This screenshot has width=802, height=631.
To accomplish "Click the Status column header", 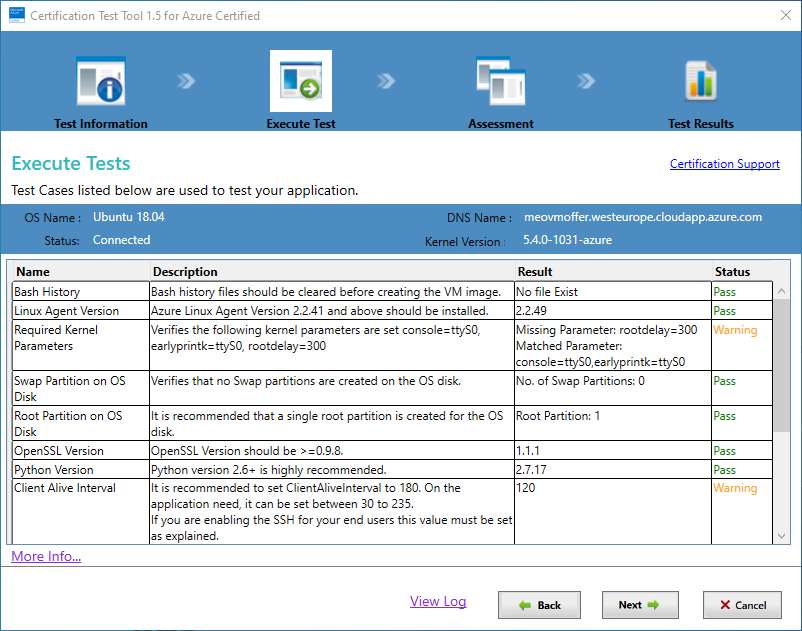I will coord(733,271).
